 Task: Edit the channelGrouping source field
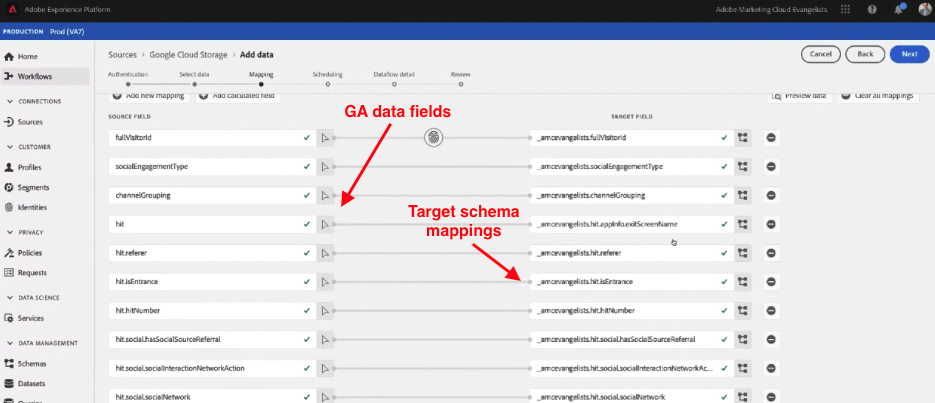212,196
